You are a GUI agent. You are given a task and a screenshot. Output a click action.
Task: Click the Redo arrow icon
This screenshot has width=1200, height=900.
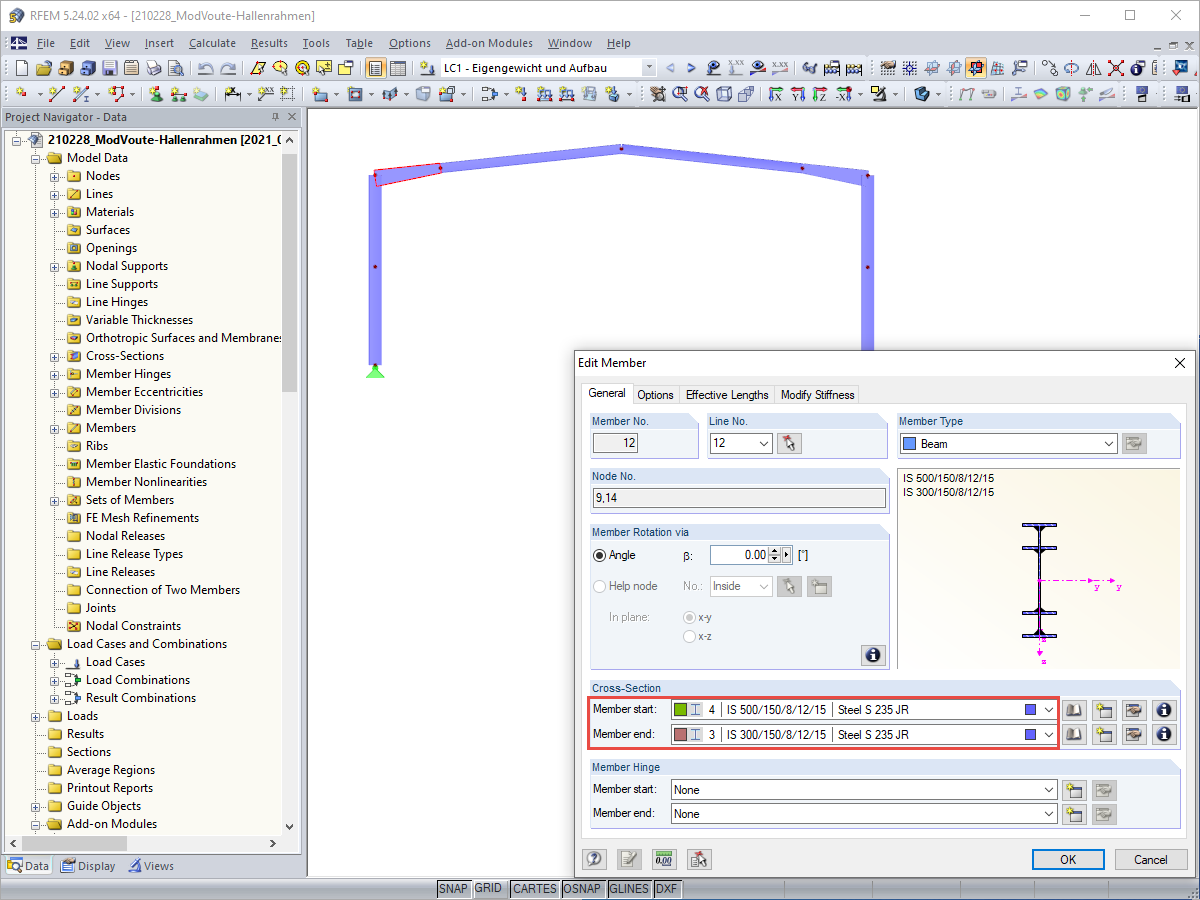pos(228,68)
